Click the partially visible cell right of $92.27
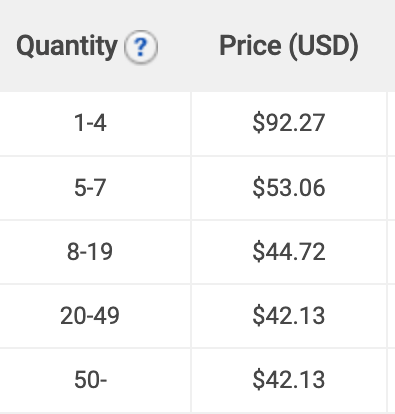The image size is (395, 414). pyautogui.click(x=391, y=123)
